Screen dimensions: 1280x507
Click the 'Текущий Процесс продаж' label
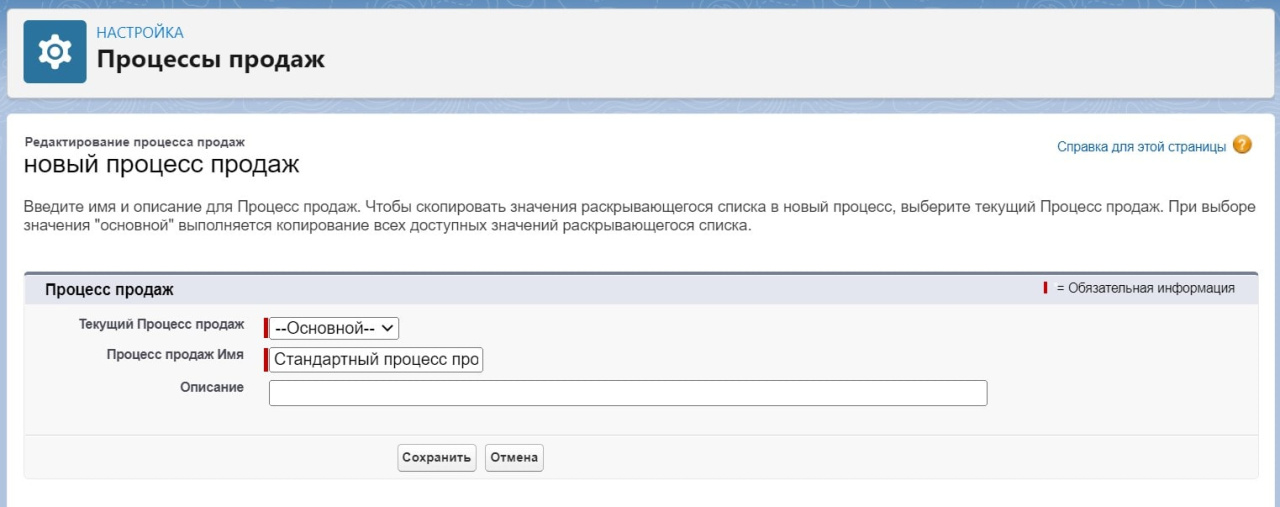[161, 324]
